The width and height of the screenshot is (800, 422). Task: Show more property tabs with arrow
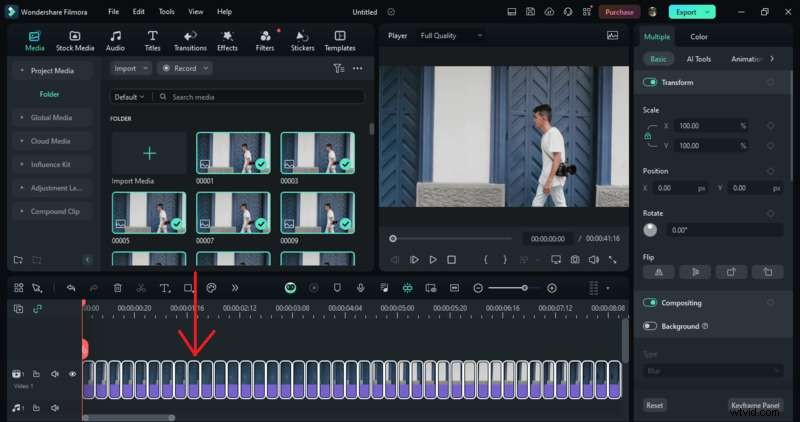(772, 59)
